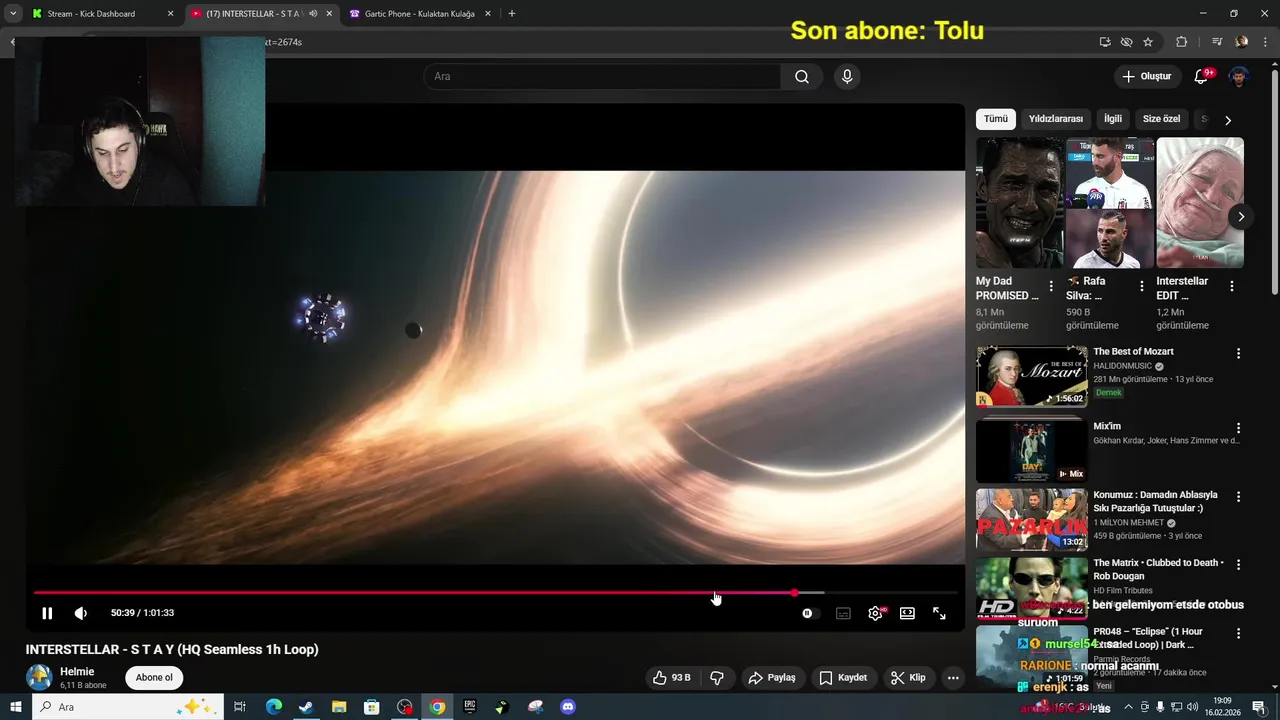Open more actions menu beside Klip

point(953,678)
